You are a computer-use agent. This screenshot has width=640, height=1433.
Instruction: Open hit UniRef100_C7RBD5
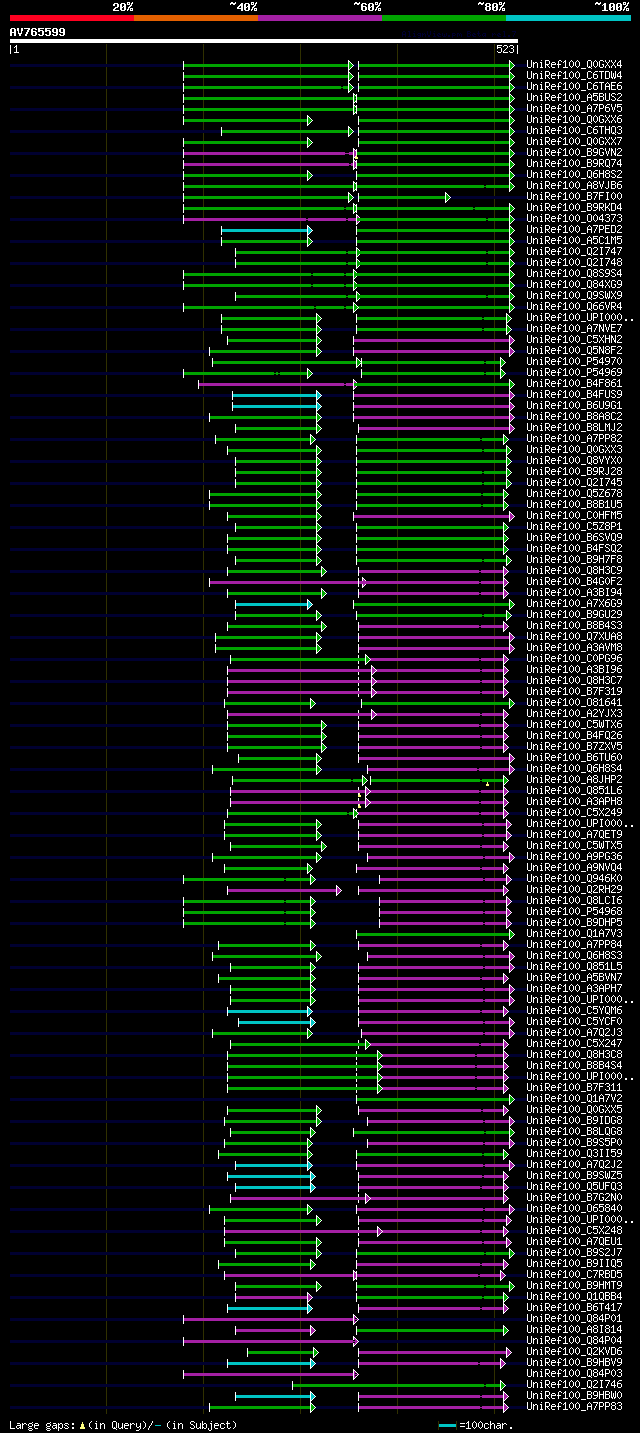574,1274
